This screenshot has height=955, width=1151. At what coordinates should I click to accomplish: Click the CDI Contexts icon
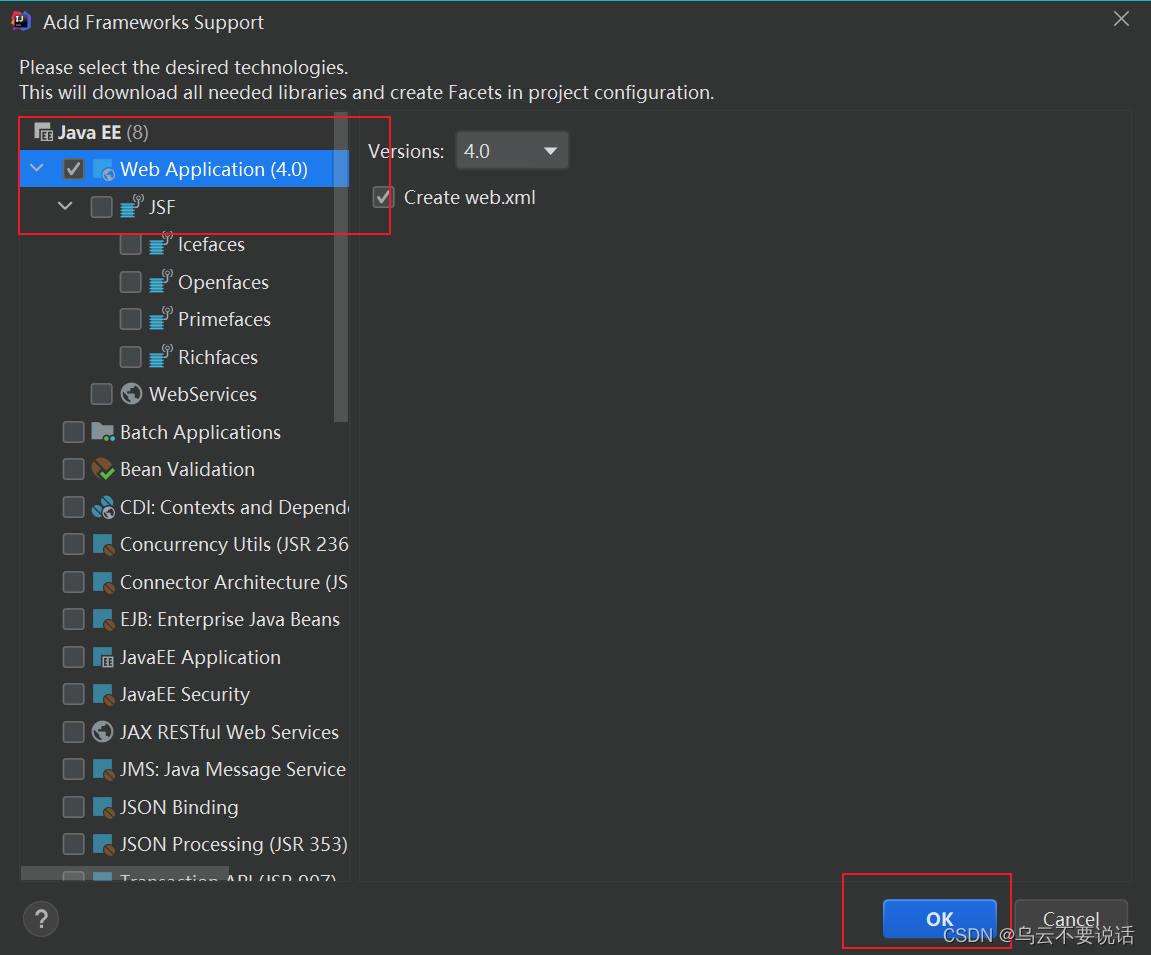pos(103,507)
